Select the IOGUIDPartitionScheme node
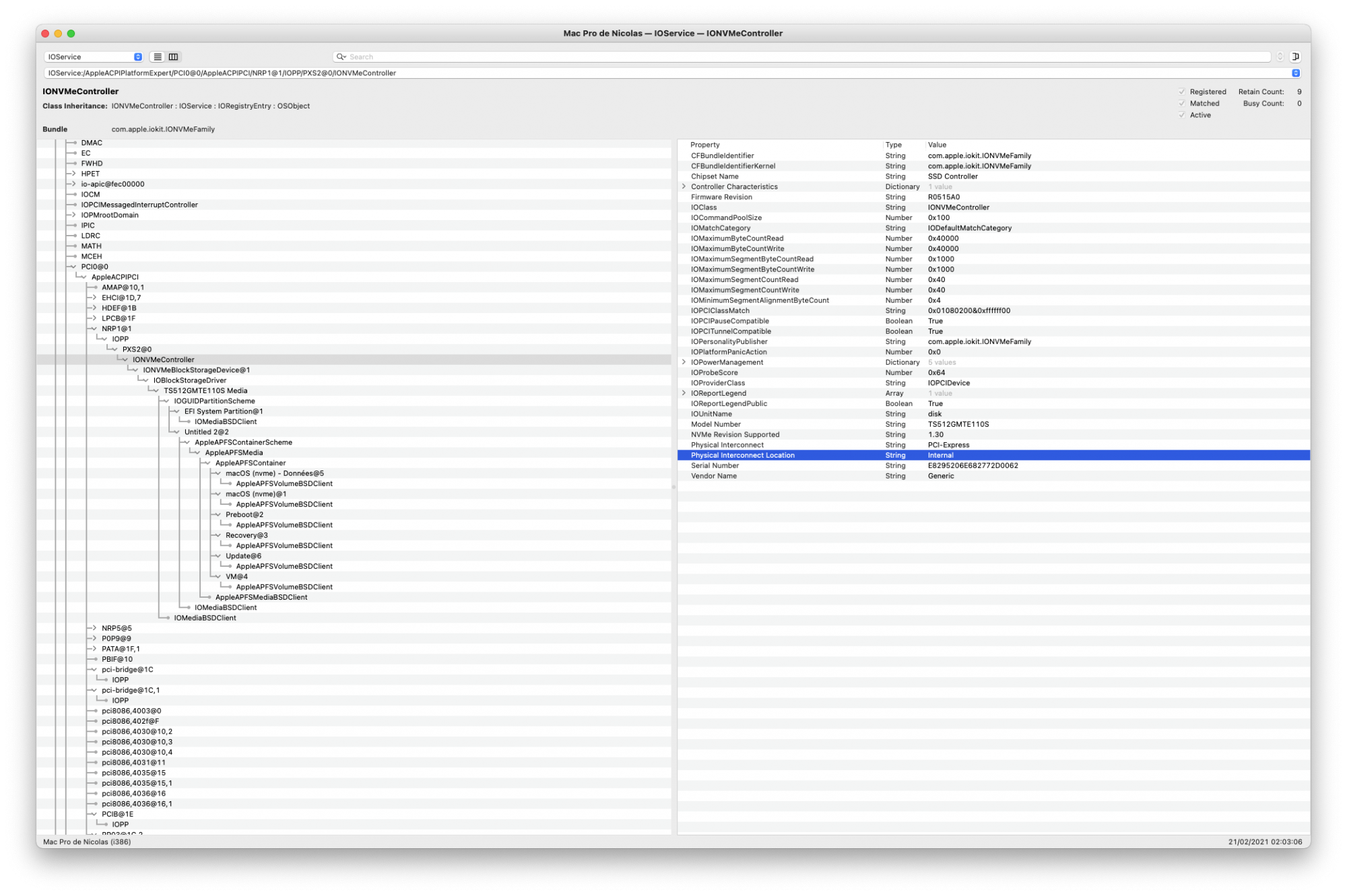This screenshot has height=896, width=1347. pyautogui.click(x=214, y=401)
